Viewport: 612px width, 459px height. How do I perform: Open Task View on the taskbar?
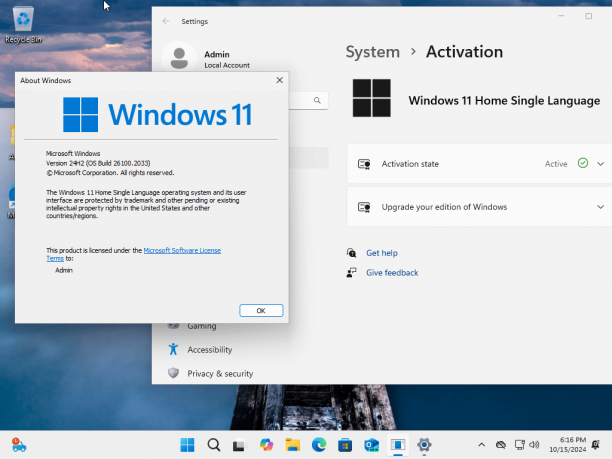tap(239, 445)
